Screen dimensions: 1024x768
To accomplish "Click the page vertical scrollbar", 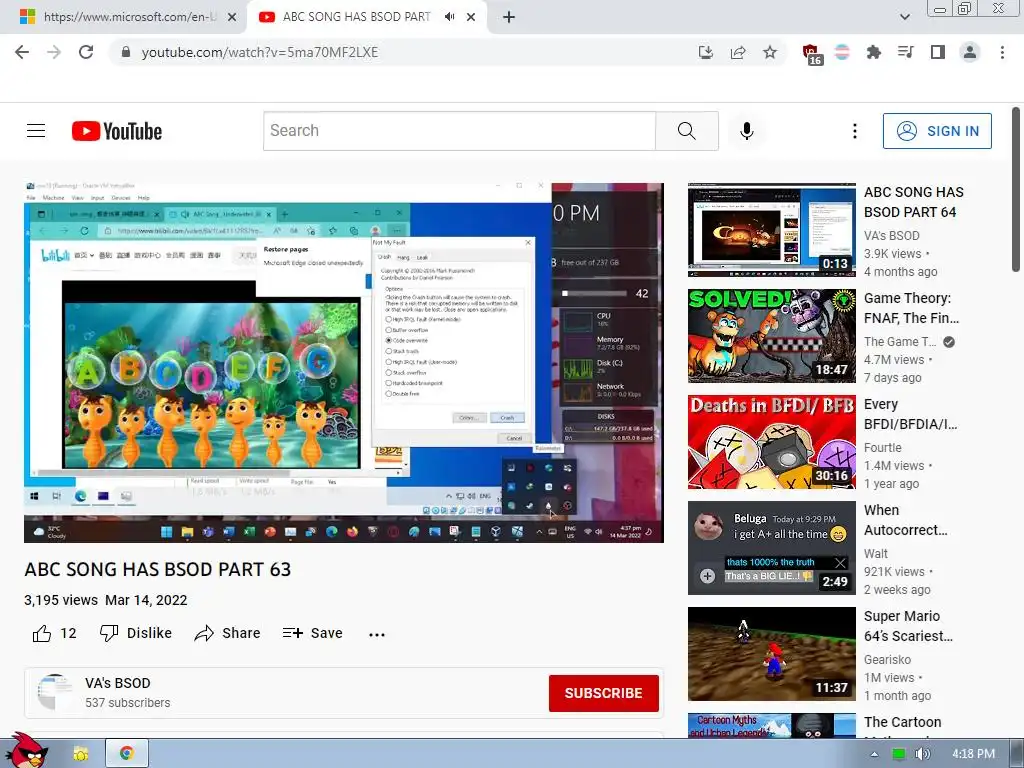I will [x=1016, y=189].
